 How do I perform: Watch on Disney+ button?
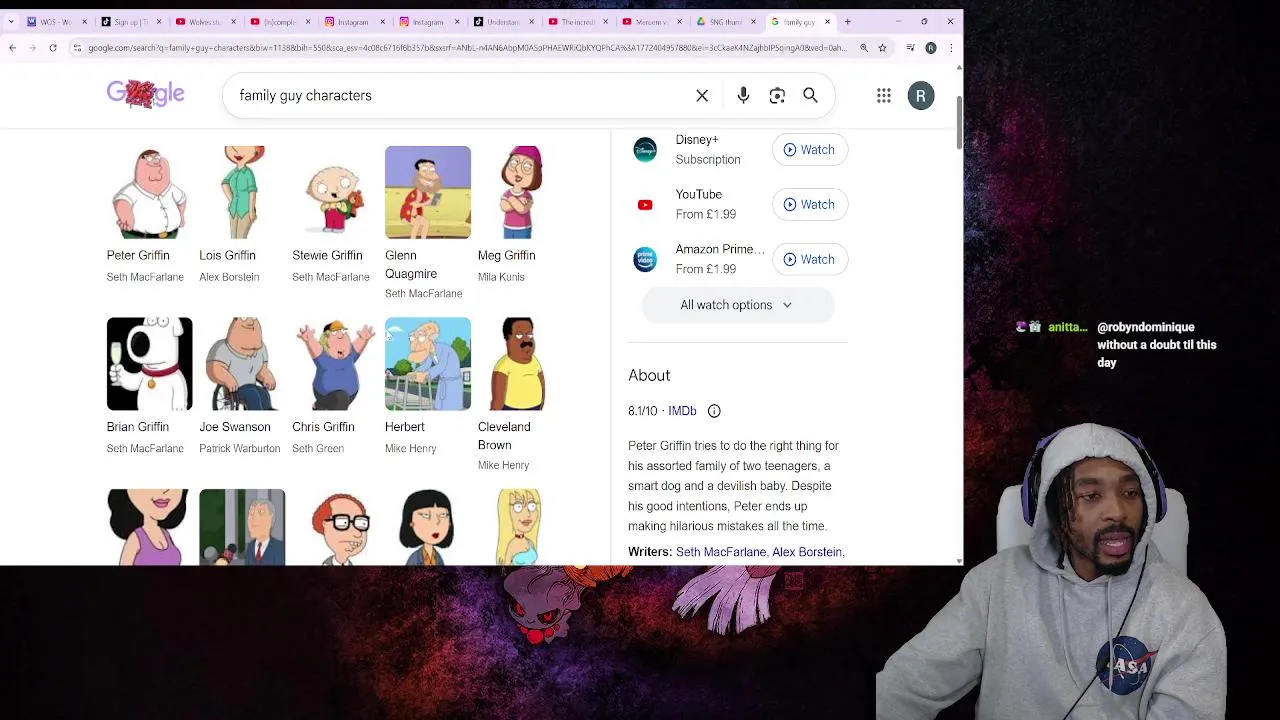(809, 150)
